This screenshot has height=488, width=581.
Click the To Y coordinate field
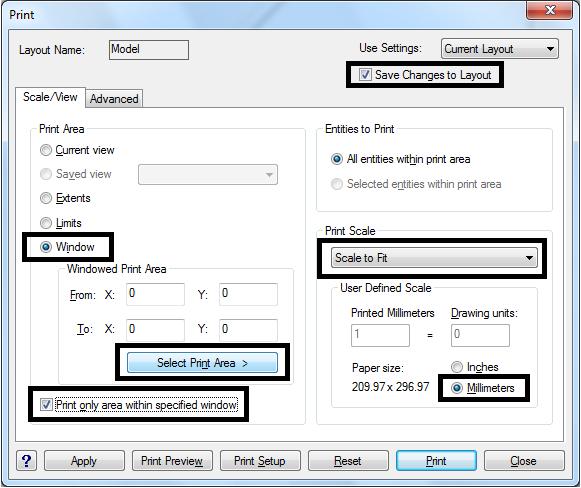click(x=248, y=330)
